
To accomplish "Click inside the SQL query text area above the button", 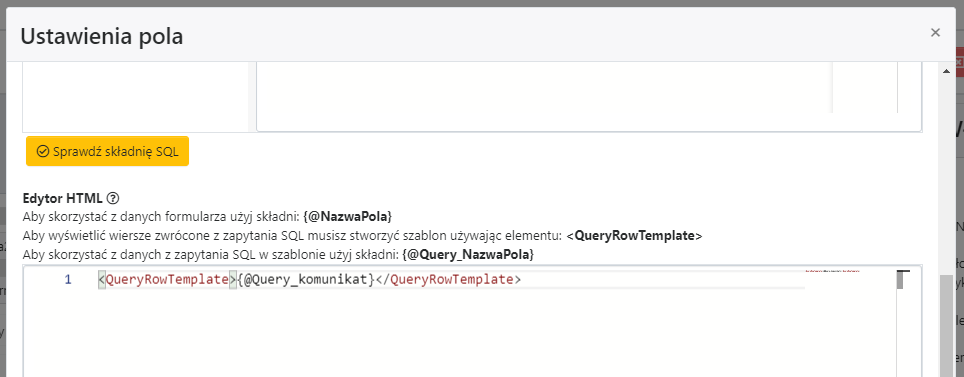I will (x=543, y=95).
